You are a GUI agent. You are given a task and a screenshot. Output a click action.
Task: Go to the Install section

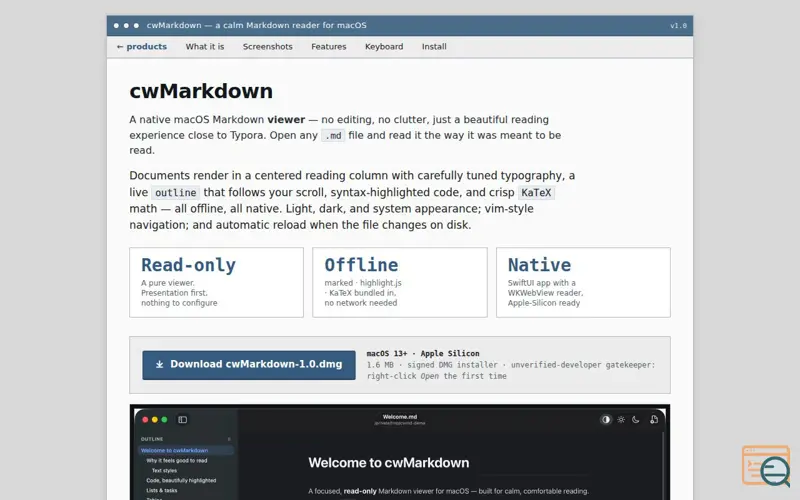coord(434,46)
